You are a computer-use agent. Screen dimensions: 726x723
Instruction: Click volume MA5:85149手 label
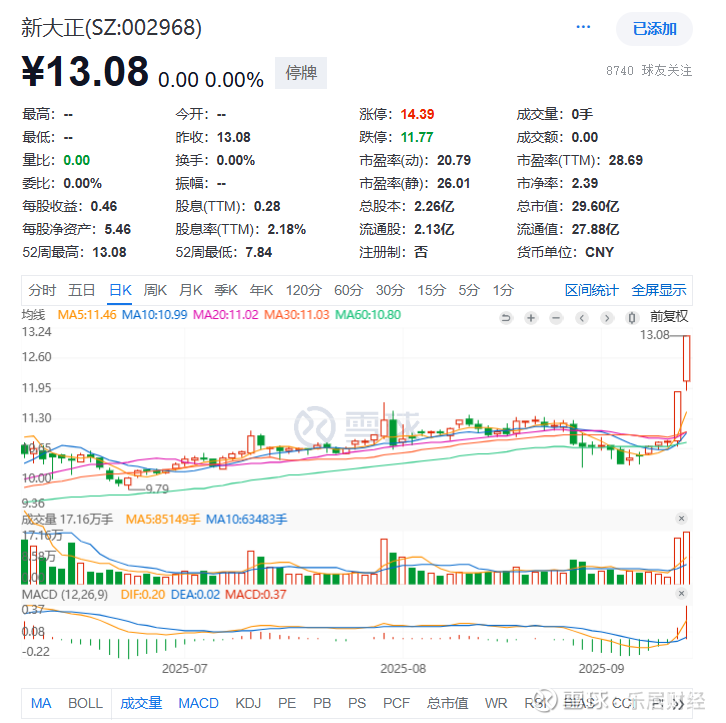[x=163, y=519]
